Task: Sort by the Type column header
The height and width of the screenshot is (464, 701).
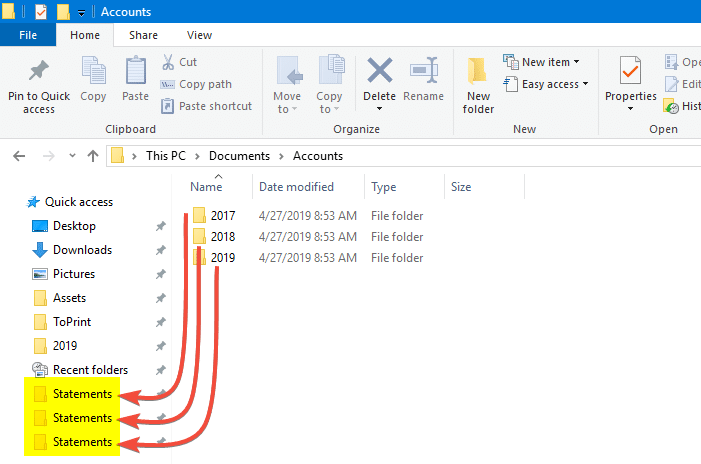Action: (x=384, y=187)
